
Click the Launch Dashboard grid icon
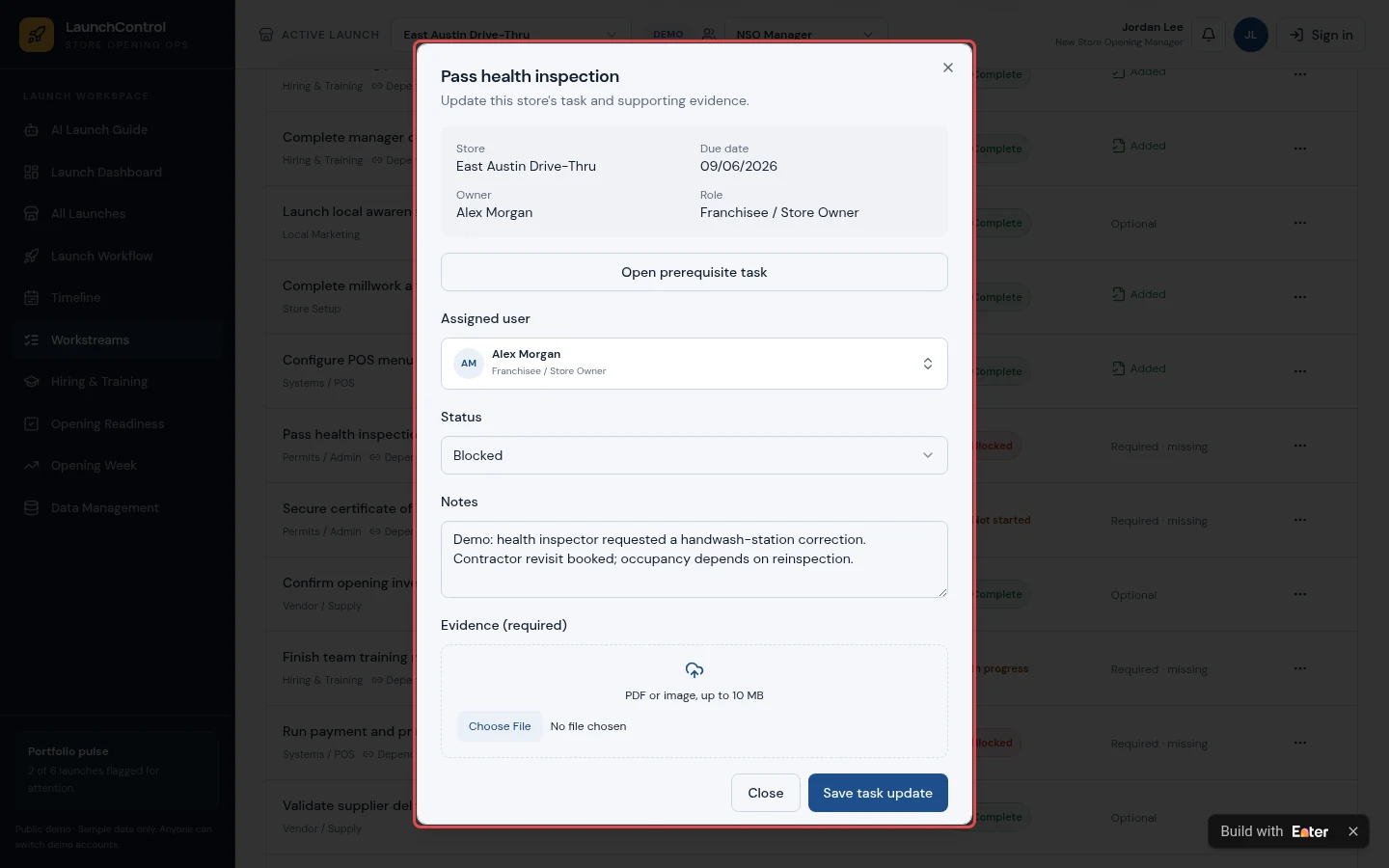31,173
